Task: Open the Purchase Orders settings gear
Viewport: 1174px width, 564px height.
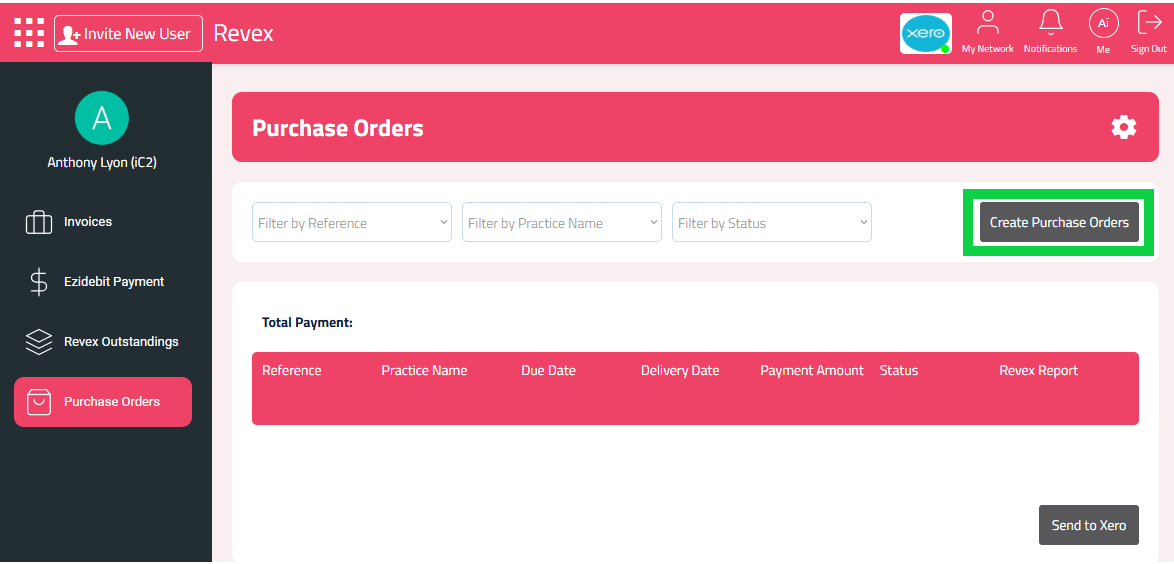Action: click(x=1123, y=127)
